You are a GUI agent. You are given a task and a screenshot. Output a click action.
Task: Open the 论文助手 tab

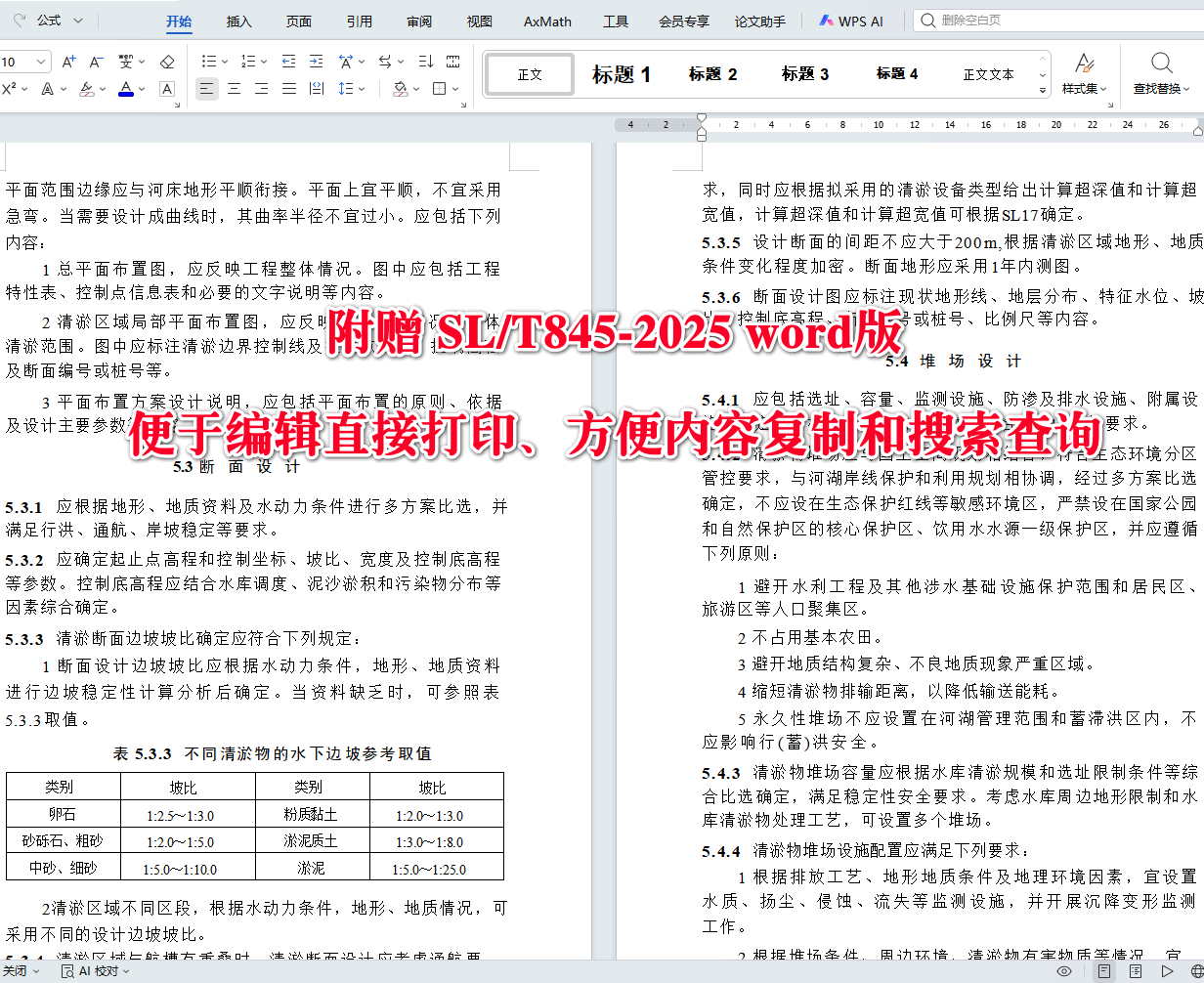pos(760,21)
